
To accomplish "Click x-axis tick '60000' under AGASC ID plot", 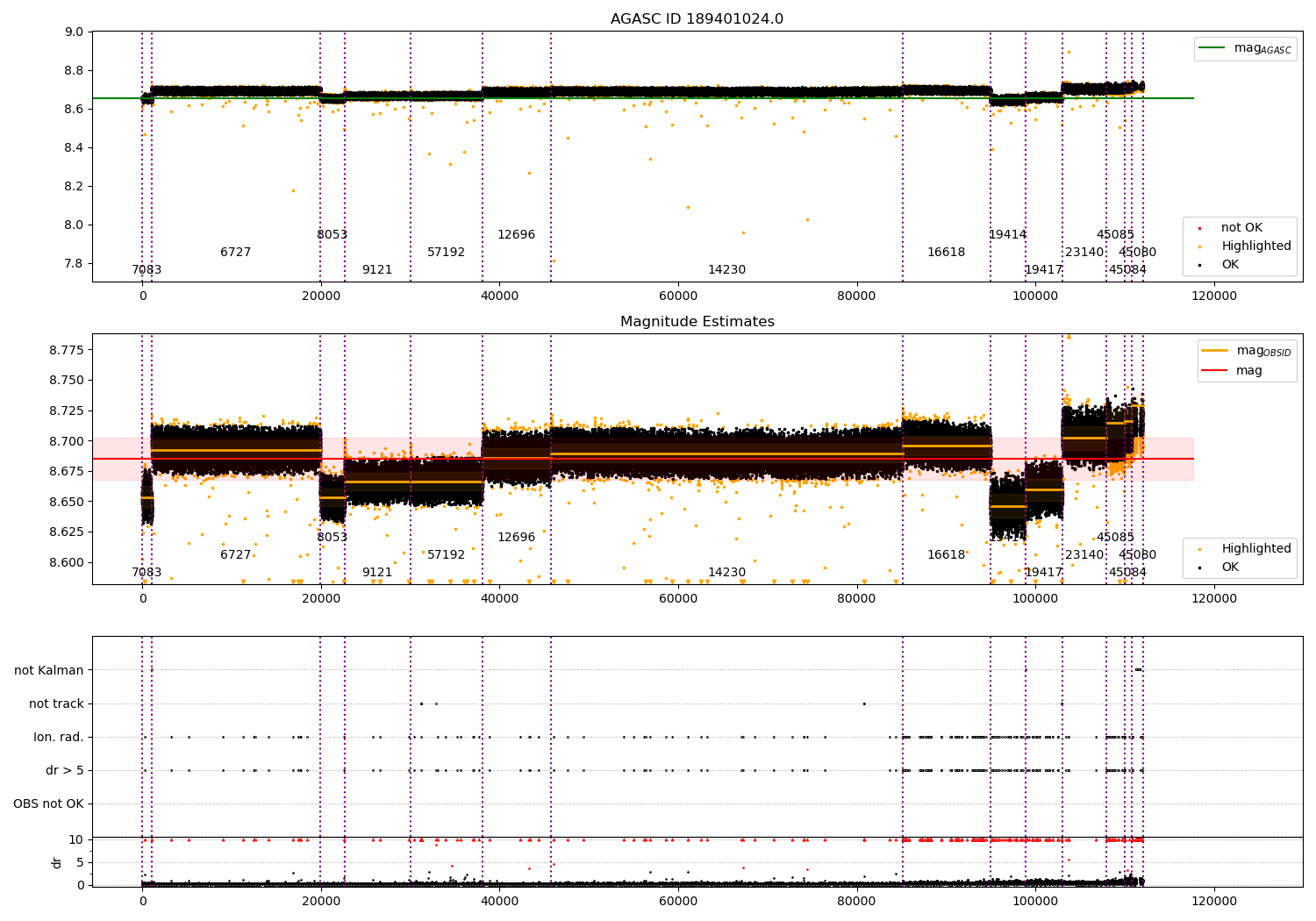I will [678, 296].
